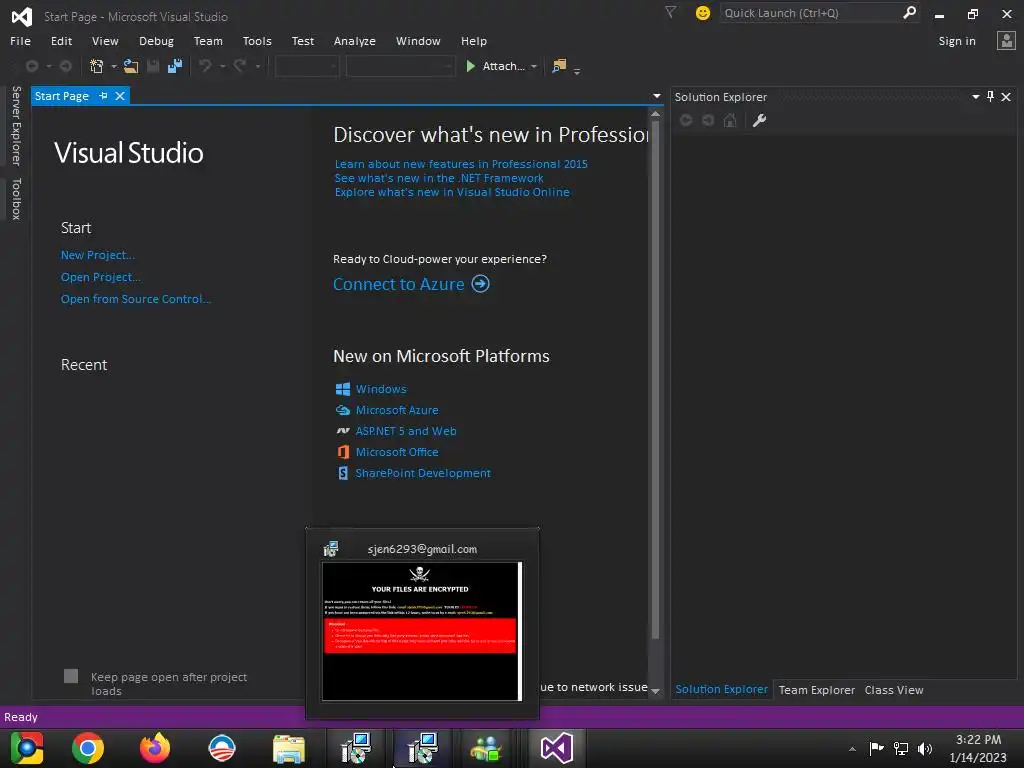The width and height of the screenshot is (1024, 768).
Task: Open the Solution Platforms combo box
Action: click(x=400, y=66)
